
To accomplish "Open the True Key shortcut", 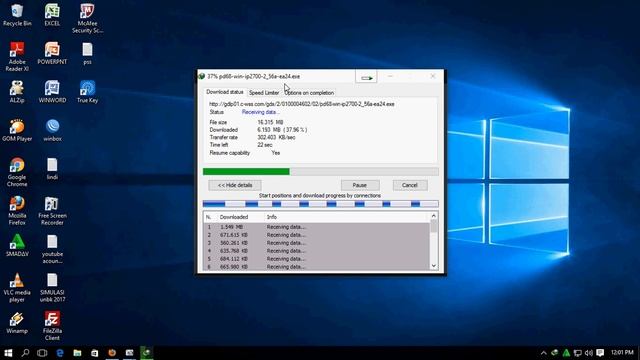I will coord(87,92).
